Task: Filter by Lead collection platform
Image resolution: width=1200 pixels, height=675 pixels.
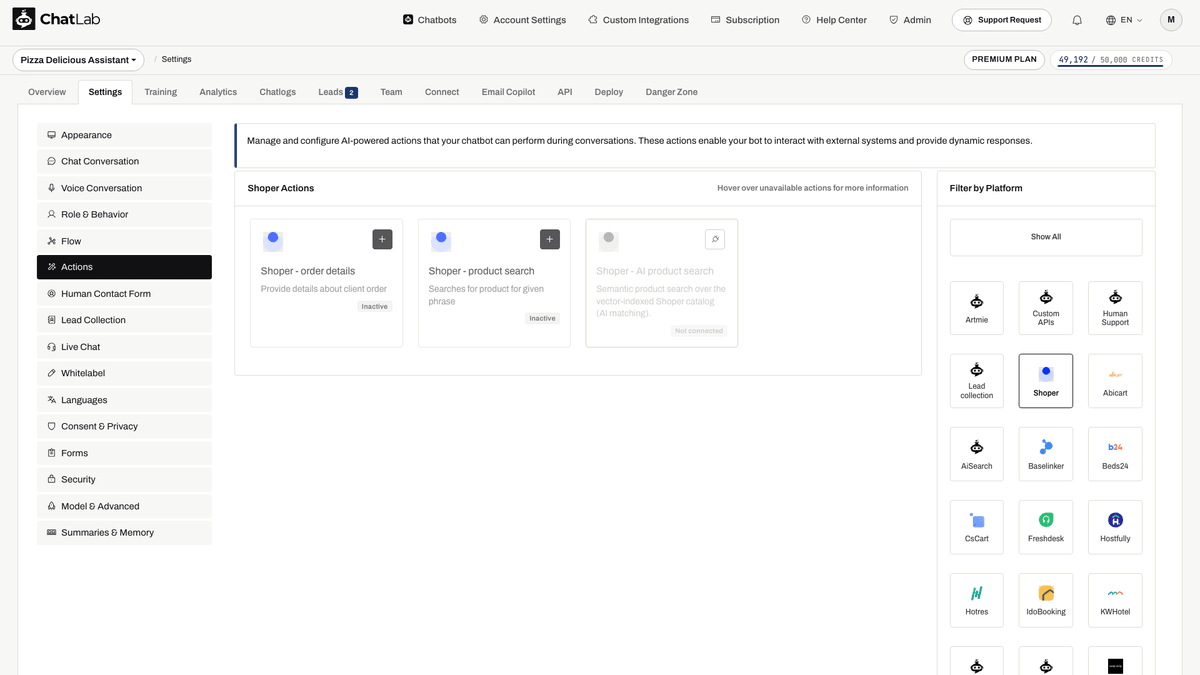Action: (977, 381)
